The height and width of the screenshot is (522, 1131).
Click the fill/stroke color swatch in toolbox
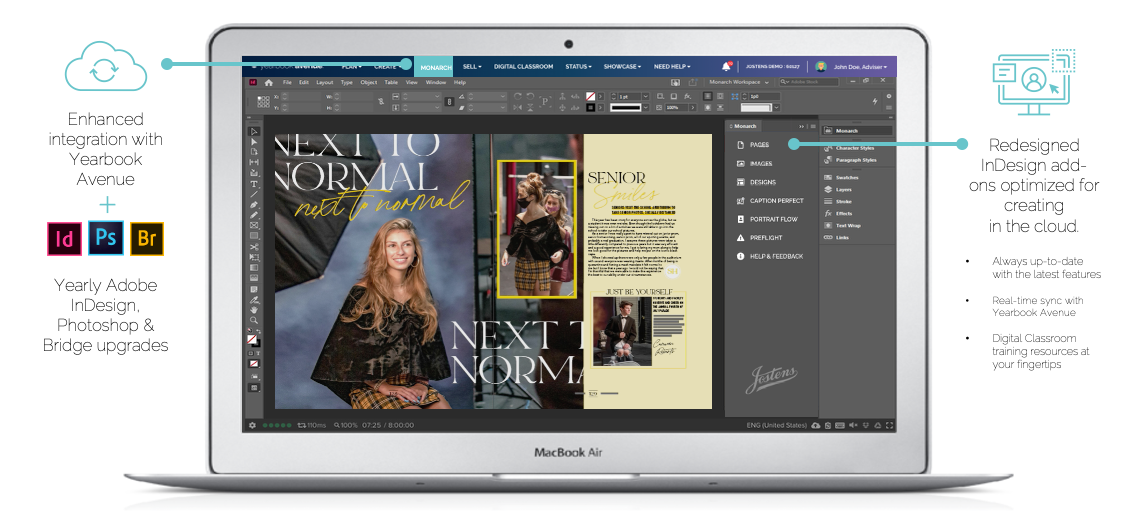click(253, 339)
